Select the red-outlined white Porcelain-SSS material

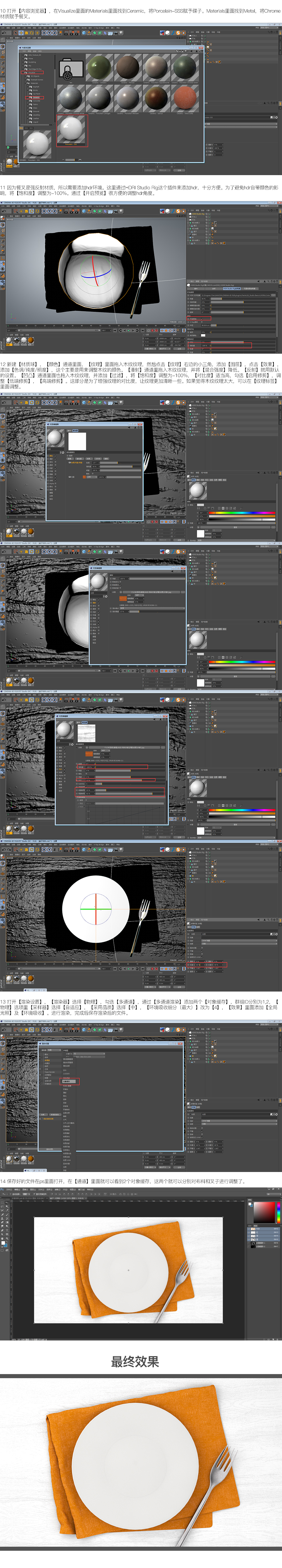tap(71, 130)
